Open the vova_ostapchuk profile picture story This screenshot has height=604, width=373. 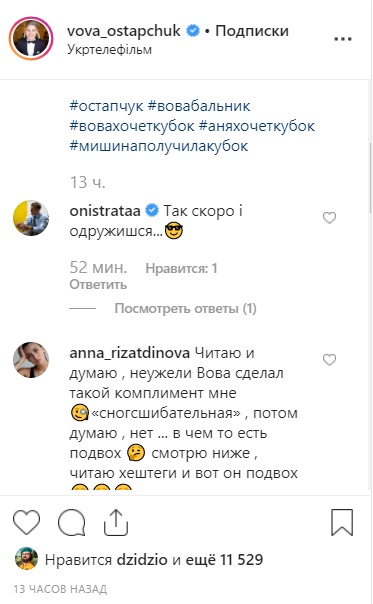(31, 39)
